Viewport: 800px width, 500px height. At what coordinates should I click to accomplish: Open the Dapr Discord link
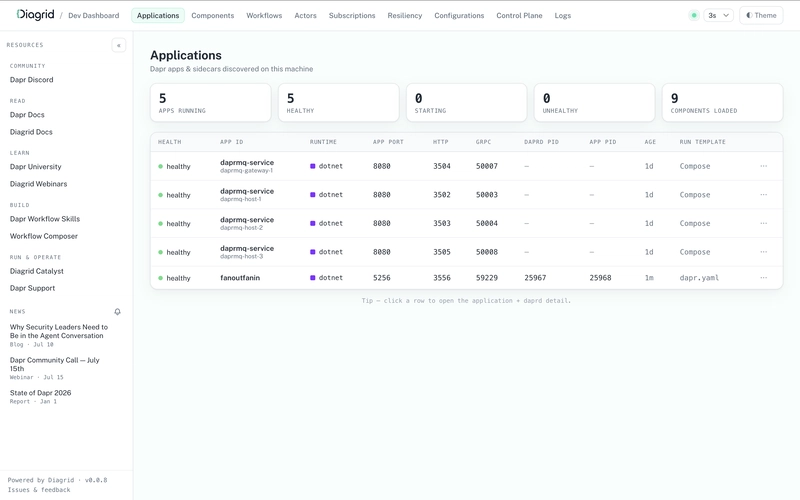pos(32,80)
